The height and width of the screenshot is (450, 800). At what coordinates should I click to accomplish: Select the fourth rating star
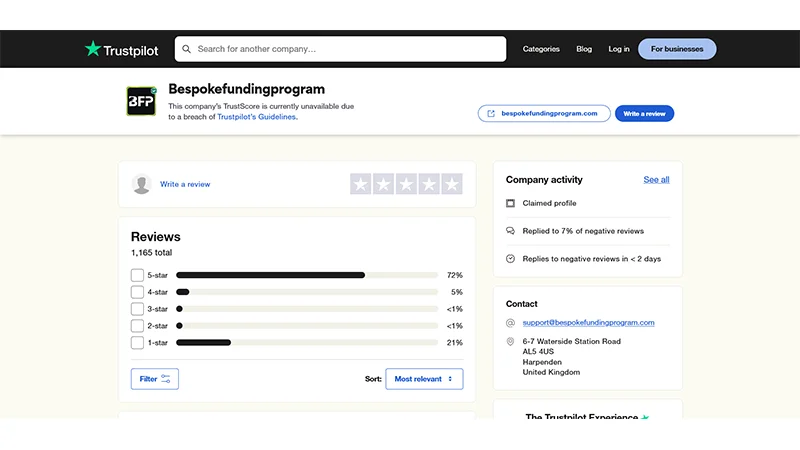(429, 184)
